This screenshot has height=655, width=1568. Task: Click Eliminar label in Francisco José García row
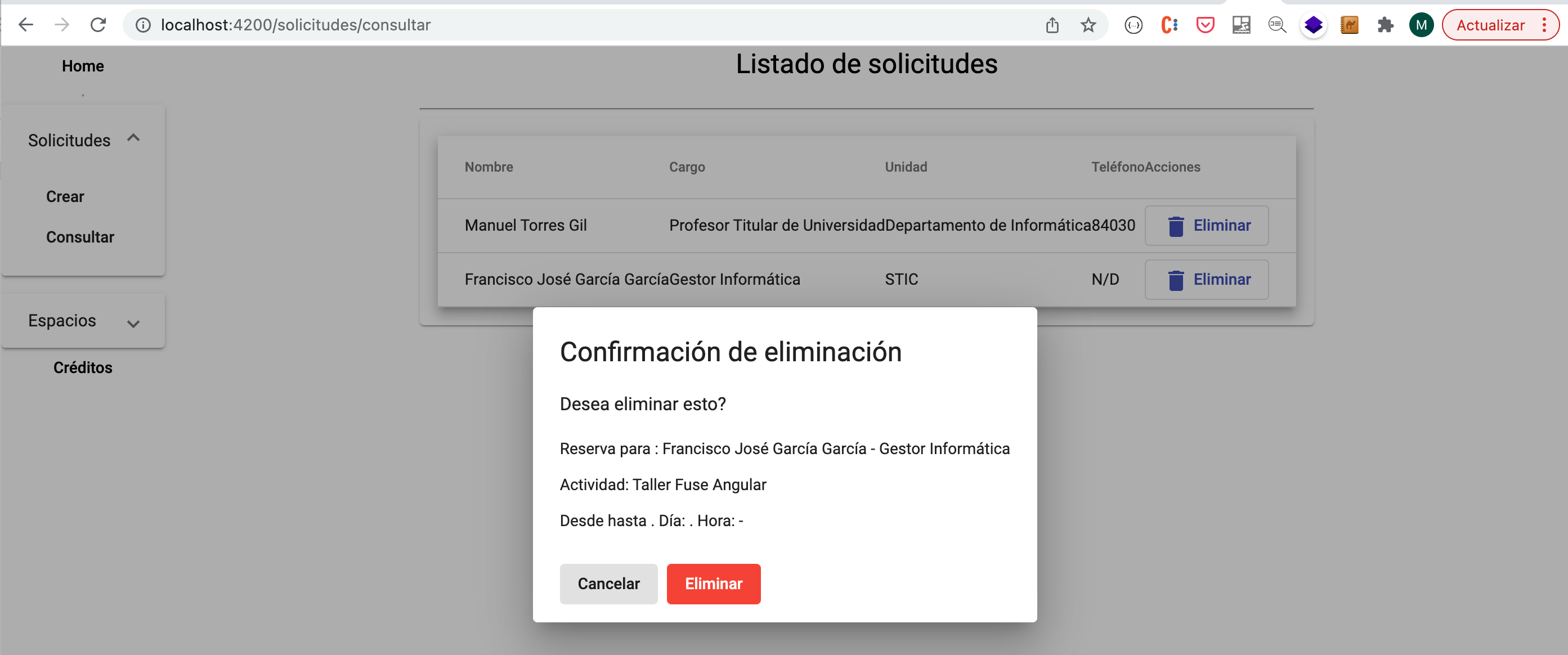pos(1222,280)
